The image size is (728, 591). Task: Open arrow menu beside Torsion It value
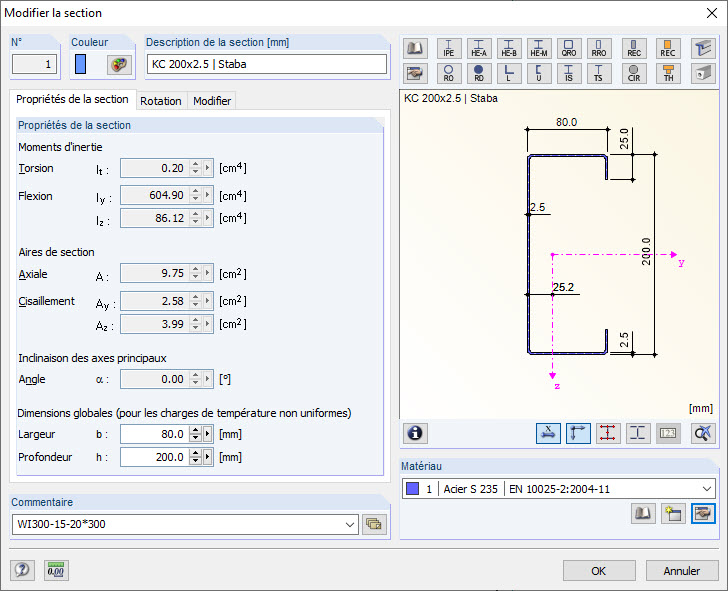(x=208, y=168)
